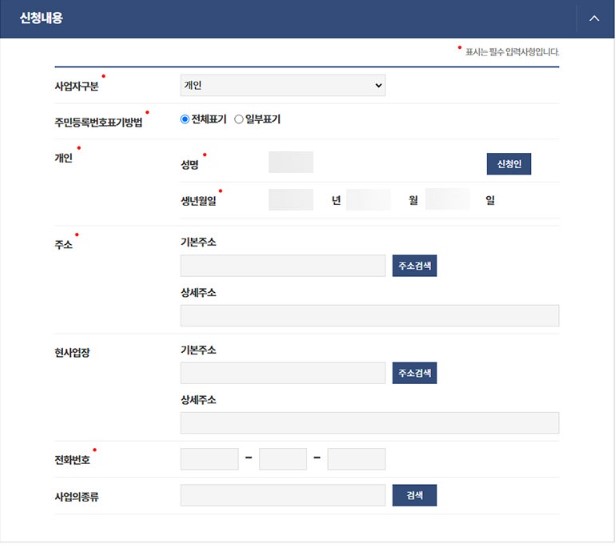Click 주소검색 button in 현사업장 section
This screenshot has width=616, height=546.
pyautogui.click(x=414, y=373)
